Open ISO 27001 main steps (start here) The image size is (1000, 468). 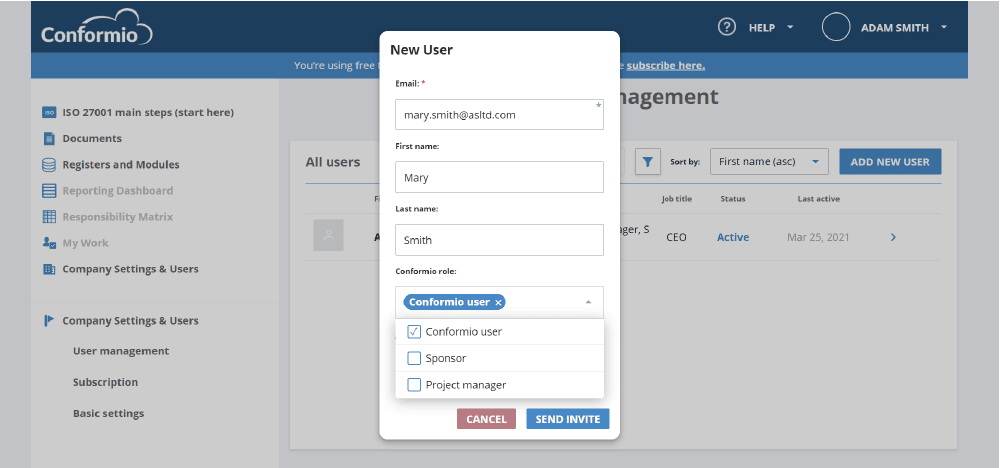tap(148, 112)
